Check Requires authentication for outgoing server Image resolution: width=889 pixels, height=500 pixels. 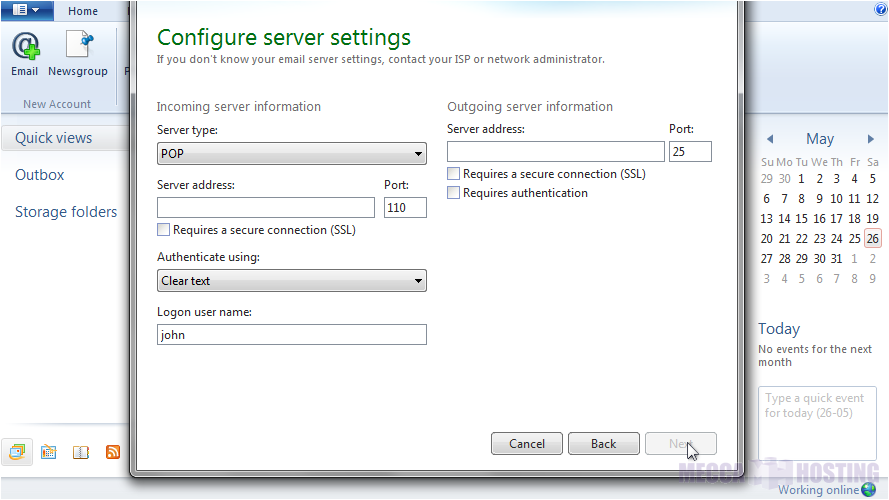point(454,193)
